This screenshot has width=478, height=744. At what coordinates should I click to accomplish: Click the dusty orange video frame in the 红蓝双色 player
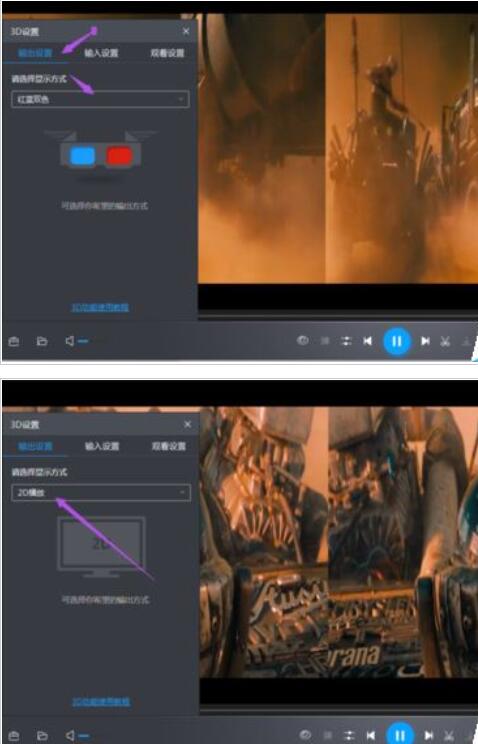[337, 148]
